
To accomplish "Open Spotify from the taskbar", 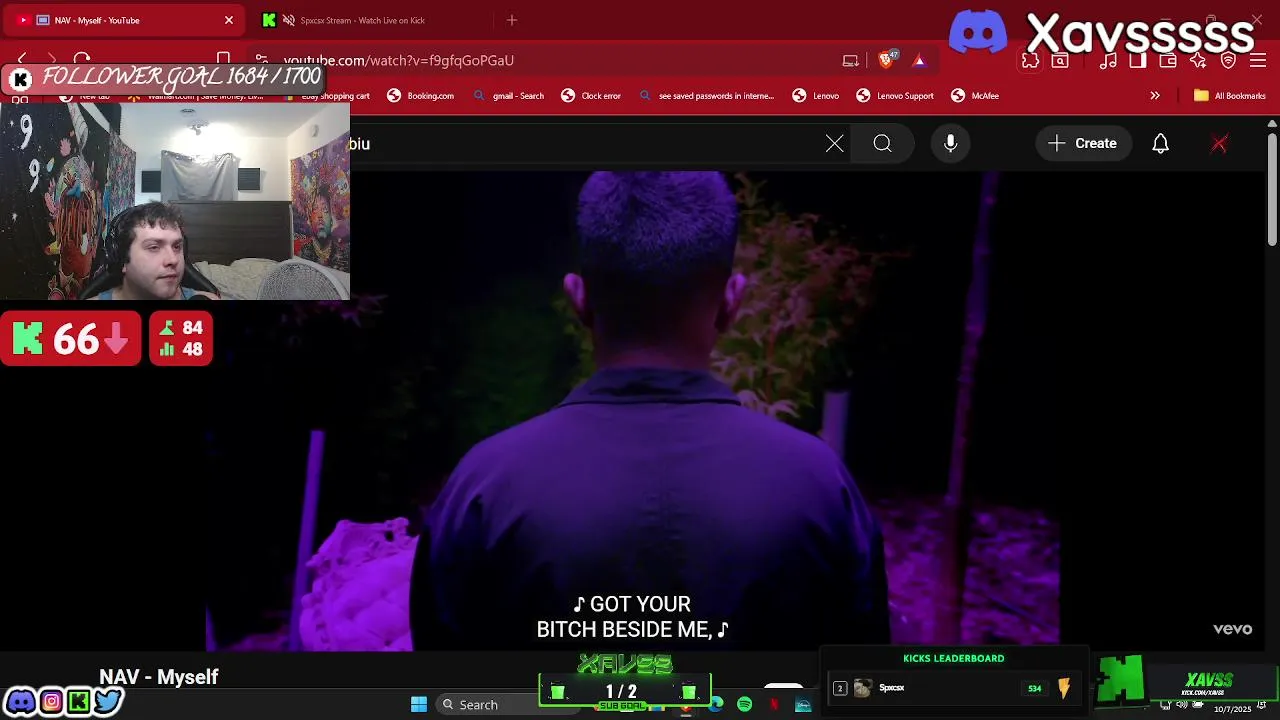I will [744, 705].
